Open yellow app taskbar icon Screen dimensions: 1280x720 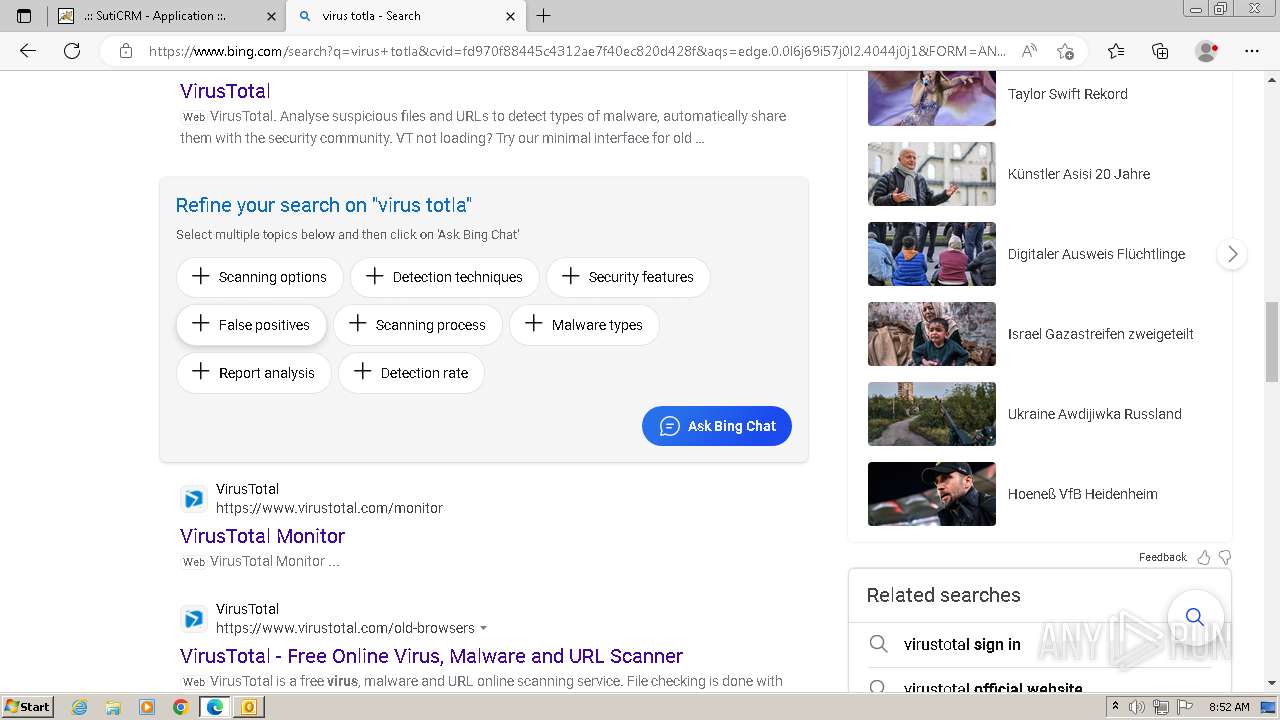coord(248,707)
